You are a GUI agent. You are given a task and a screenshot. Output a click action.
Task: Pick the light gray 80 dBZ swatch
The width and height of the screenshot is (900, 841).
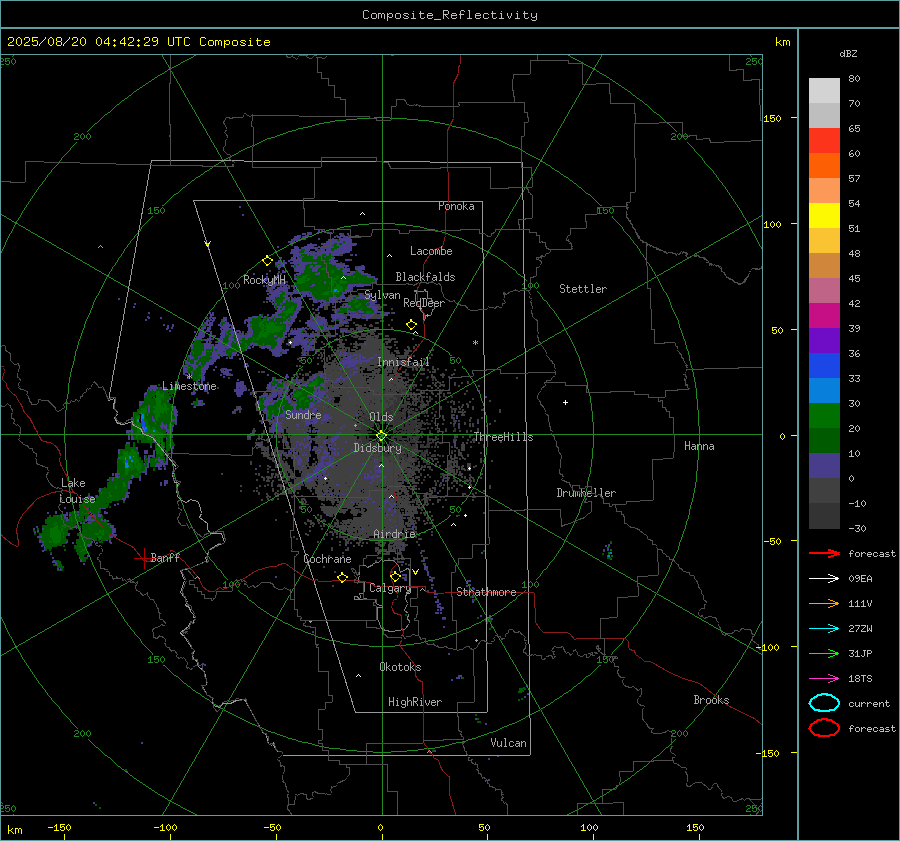(824, 90)
